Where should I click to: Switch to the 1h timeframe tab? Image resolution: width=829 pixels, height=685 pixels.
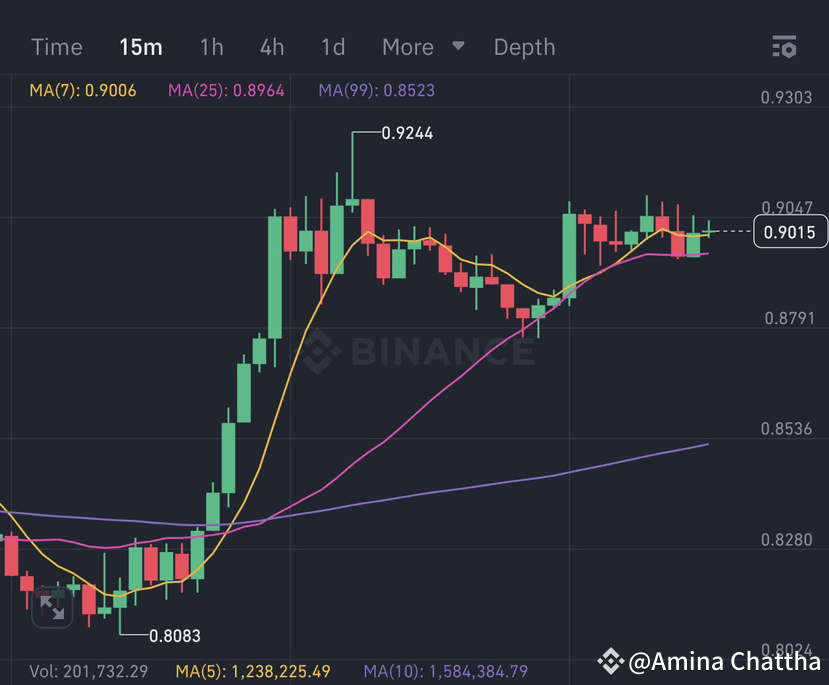pos(211,46)
